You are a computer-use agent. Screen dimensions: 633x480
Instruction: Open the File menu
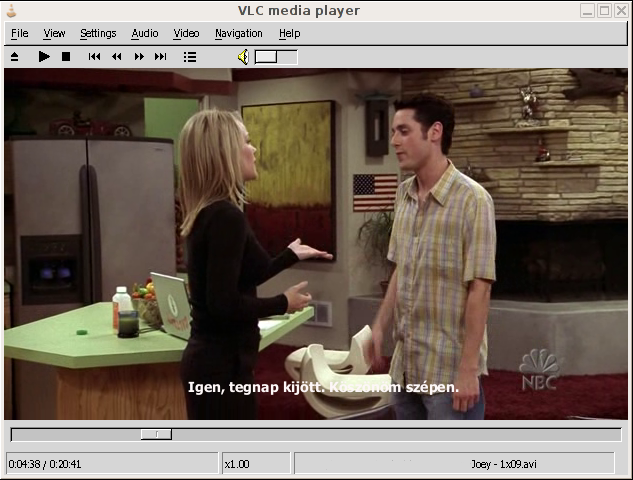(x=19, y=33)
